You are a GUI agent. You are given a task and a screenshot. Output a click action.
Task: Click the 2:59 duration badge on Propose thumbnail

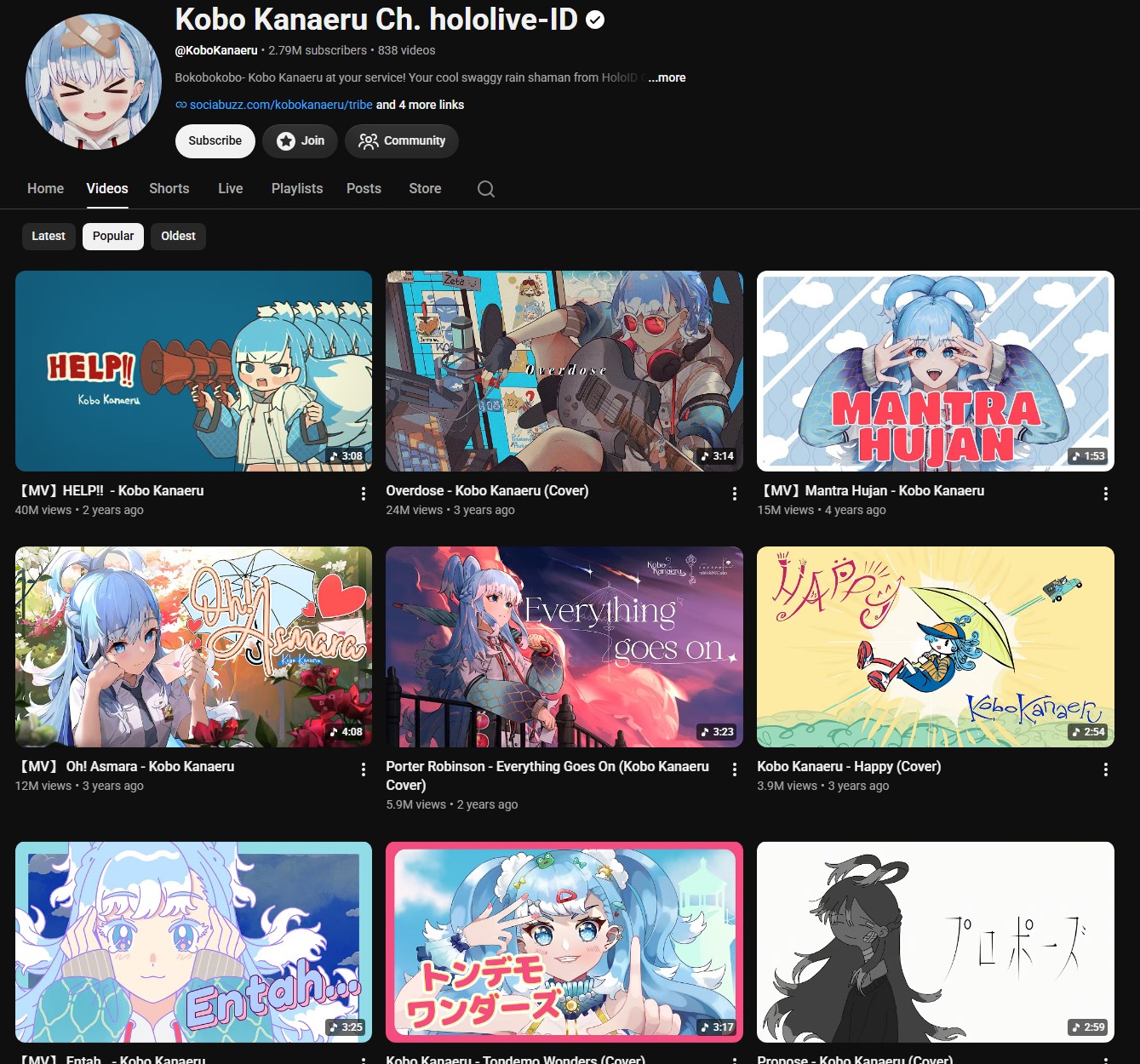coord(1088,1027)
